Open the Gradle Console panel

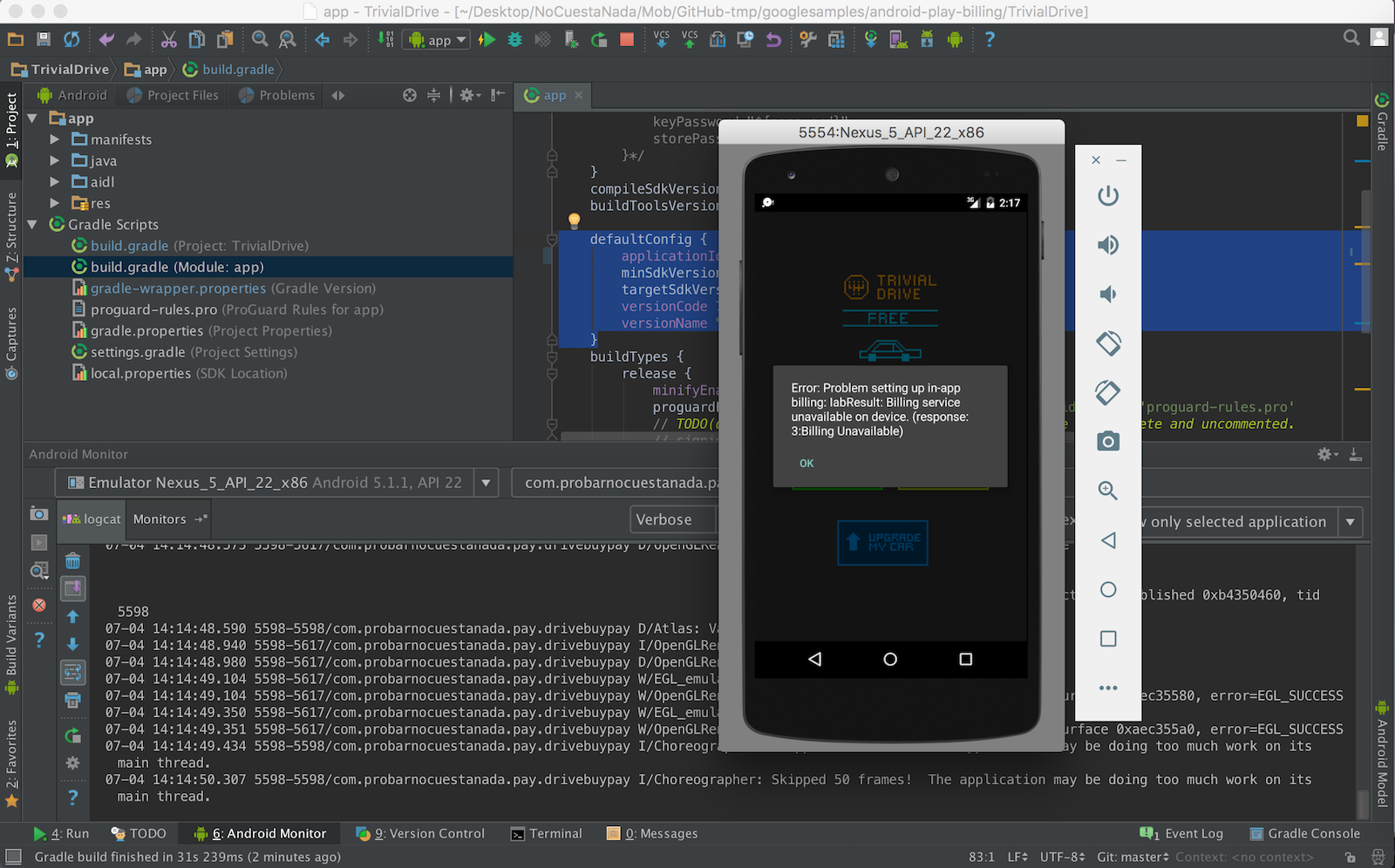click(x=1304, y=833)
